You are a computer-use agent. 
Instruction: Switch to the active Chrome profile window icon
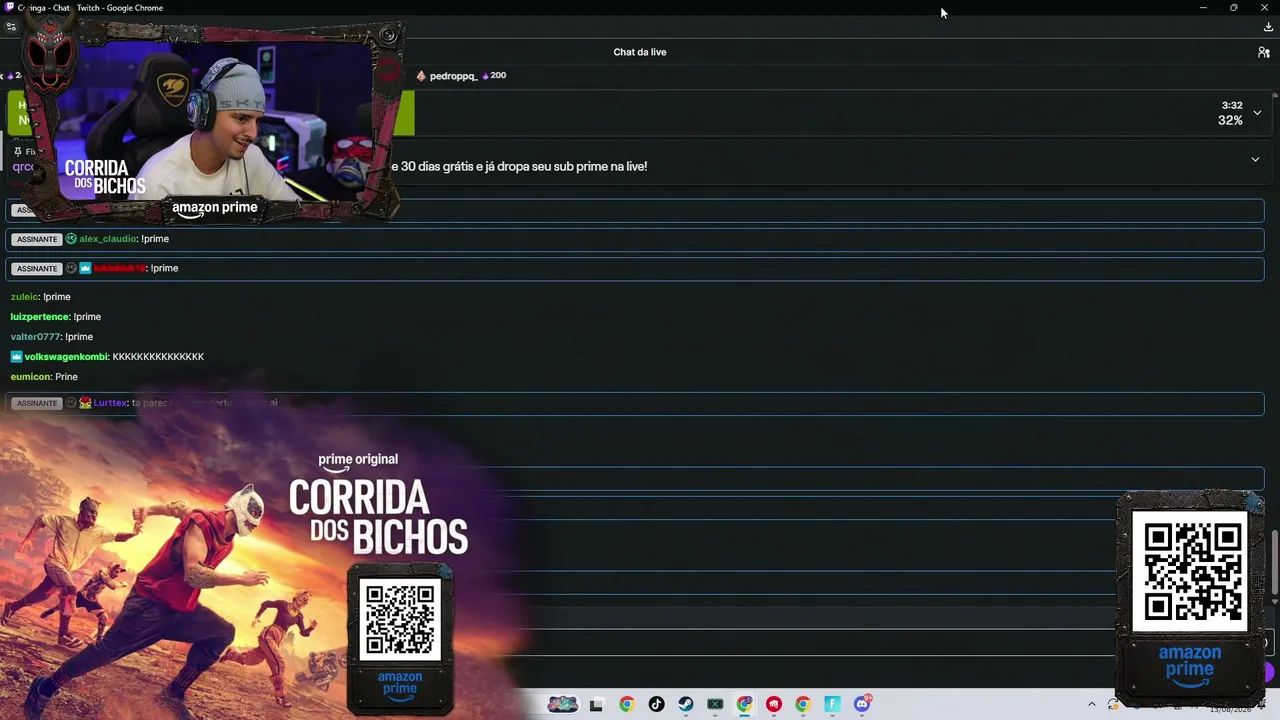tap(744, 704)
